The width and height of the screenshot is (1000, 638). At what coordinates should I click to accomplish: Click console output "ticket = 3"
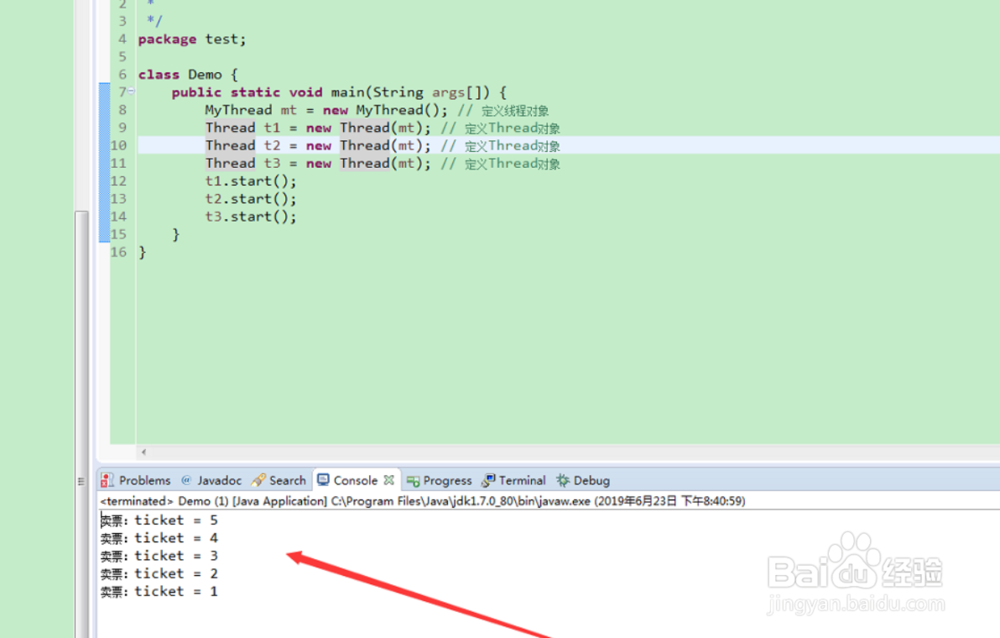click(176, 556)
